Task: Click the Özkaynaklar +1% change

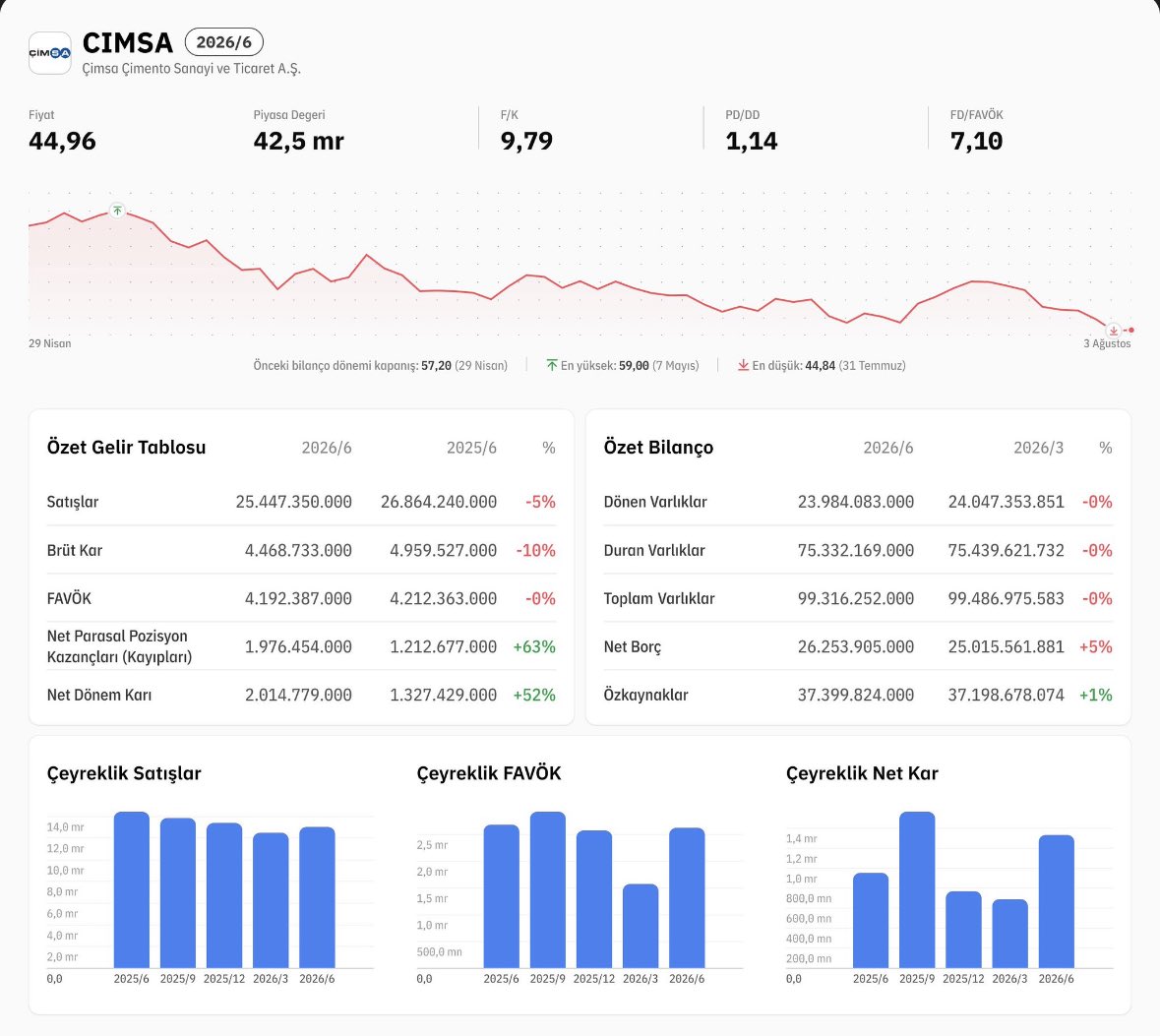Action: pyautogui.click(x=1096, y=695)
